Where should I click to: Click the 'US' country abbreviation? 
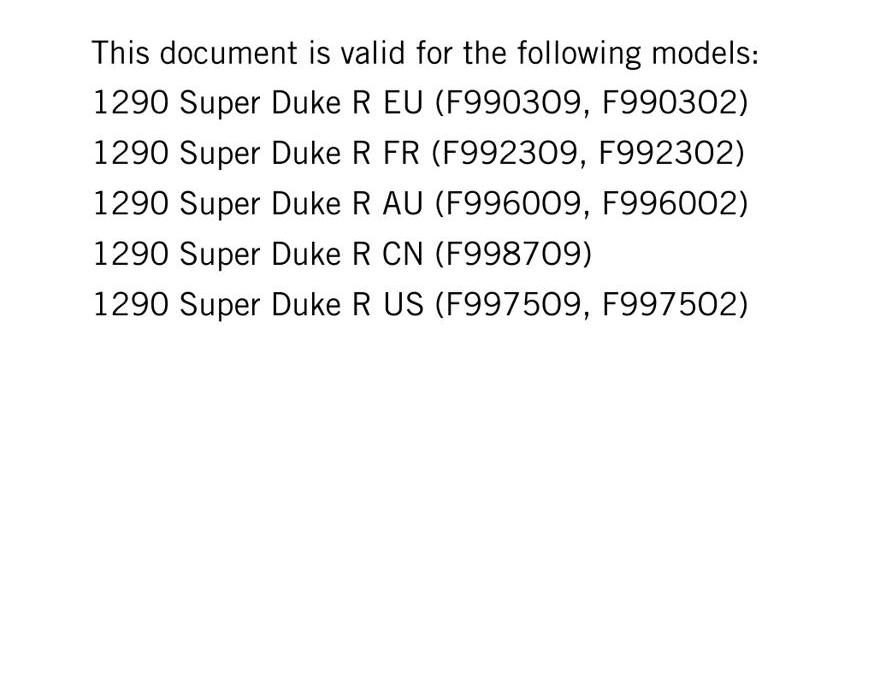[403, 305]
